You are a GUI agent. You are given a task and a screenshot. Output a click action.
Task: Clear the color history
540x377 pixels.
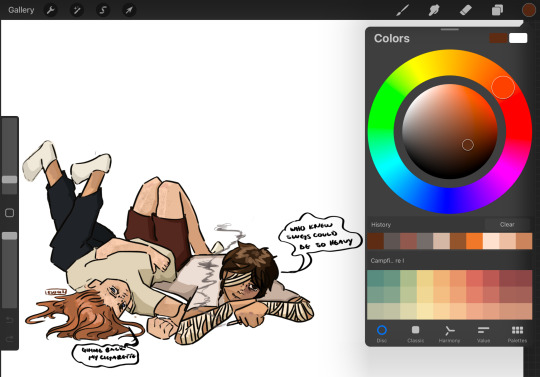coord(507,224)
